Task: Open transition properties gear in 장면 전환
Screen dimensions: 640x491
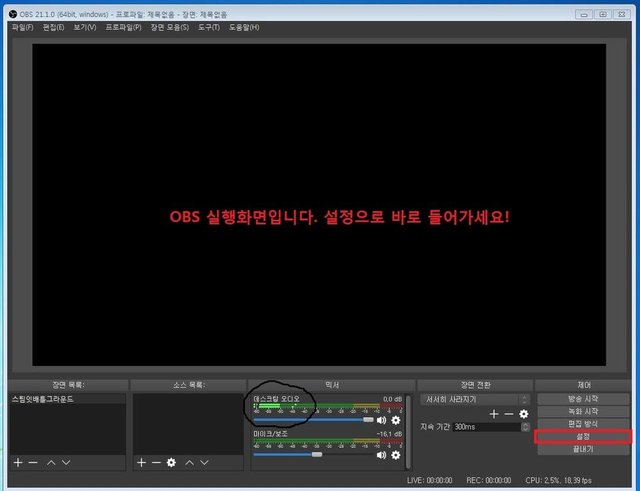Action: tap(524, 414)
